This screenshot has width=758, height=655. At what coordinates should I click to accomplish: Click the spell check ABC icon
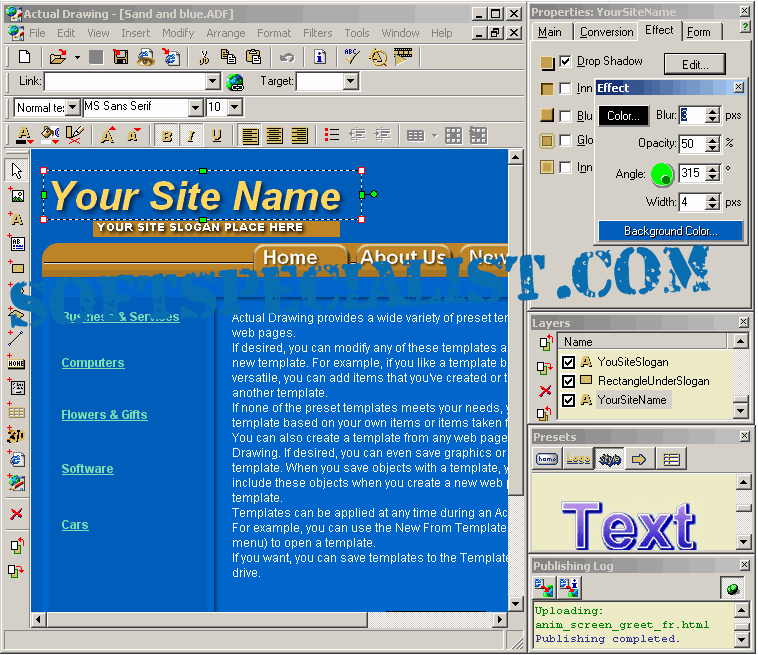click(352, 57)
